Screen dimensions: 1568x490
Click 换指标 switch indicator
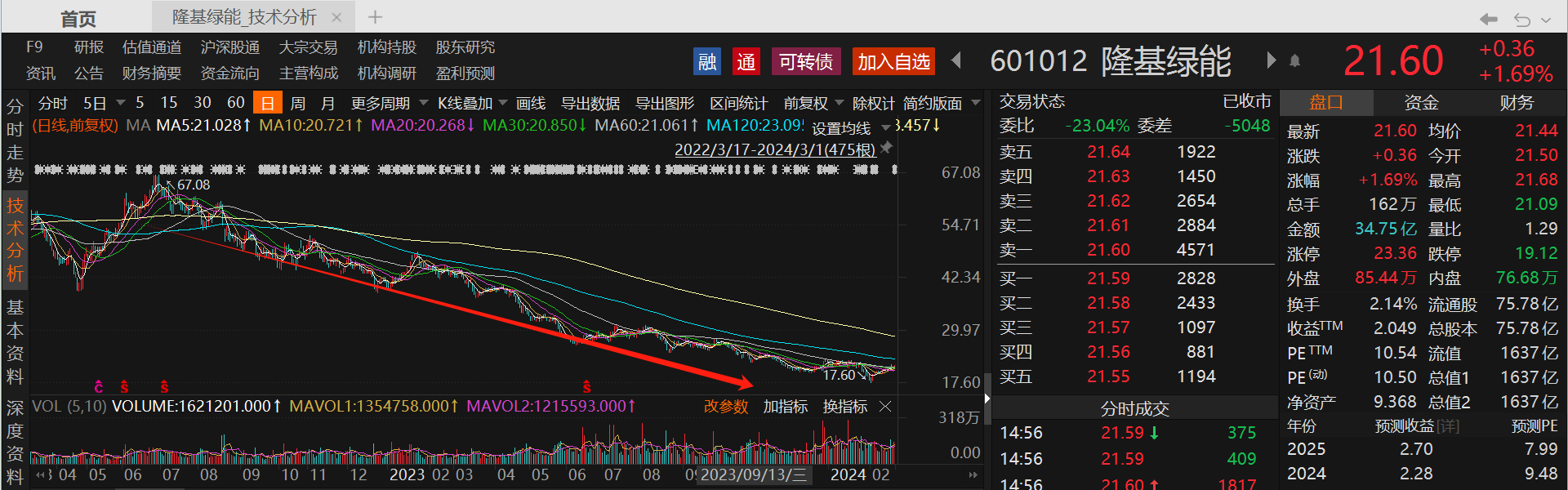(x=845, y=406)
